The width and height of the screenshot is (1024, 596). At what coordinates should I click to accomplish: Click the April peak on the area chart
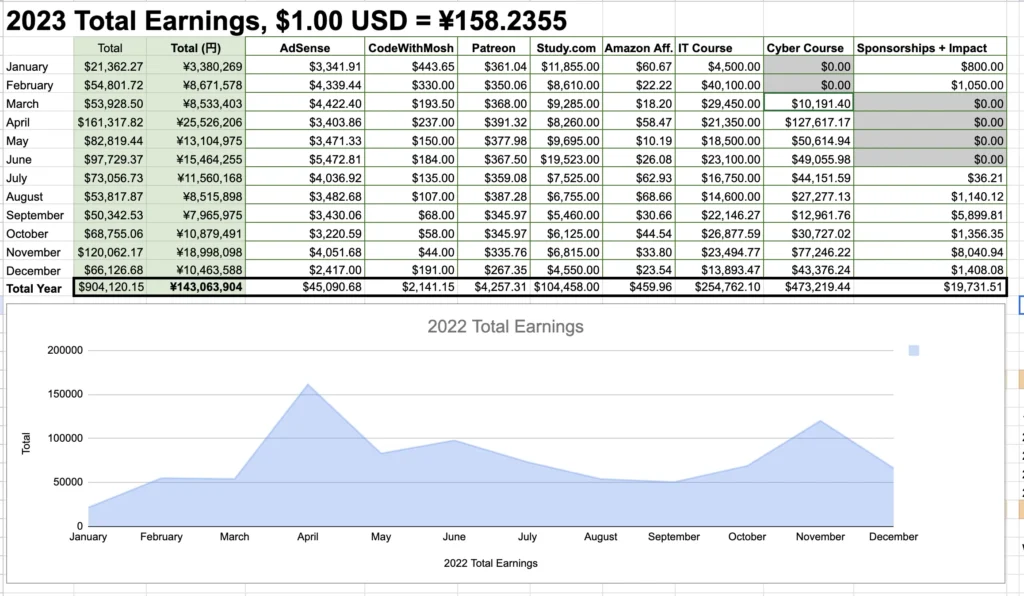(308, 385)
